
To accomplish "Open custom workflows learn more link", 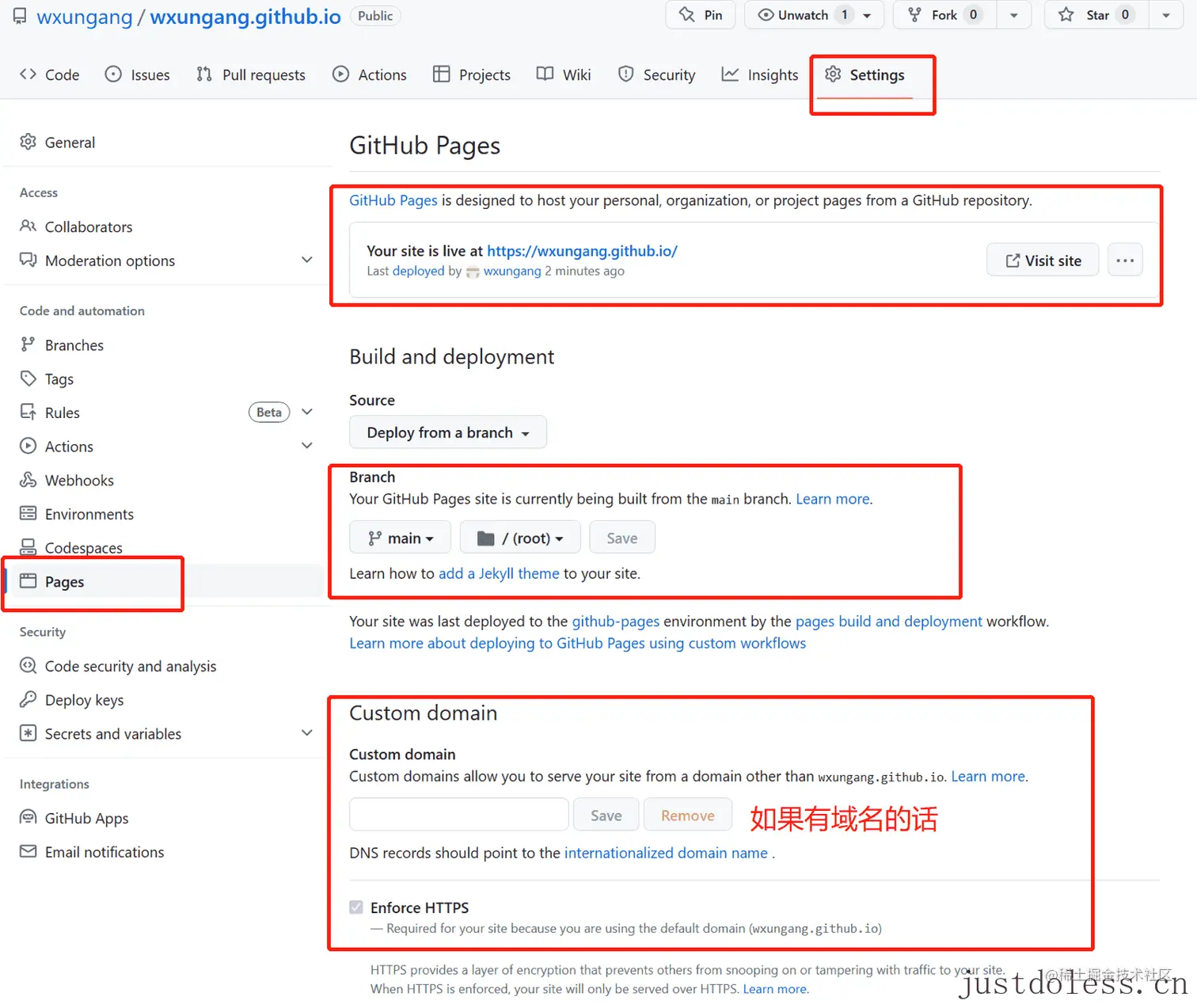I will (578, 644).
